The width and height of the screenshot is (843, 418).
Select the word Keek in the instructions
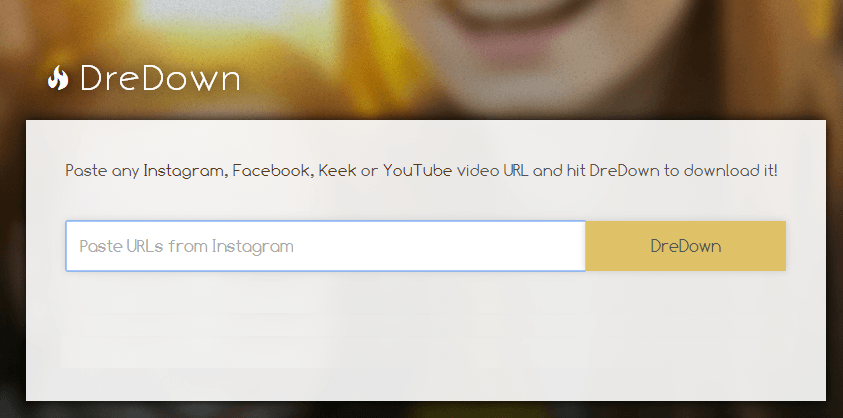coord(337,171)
